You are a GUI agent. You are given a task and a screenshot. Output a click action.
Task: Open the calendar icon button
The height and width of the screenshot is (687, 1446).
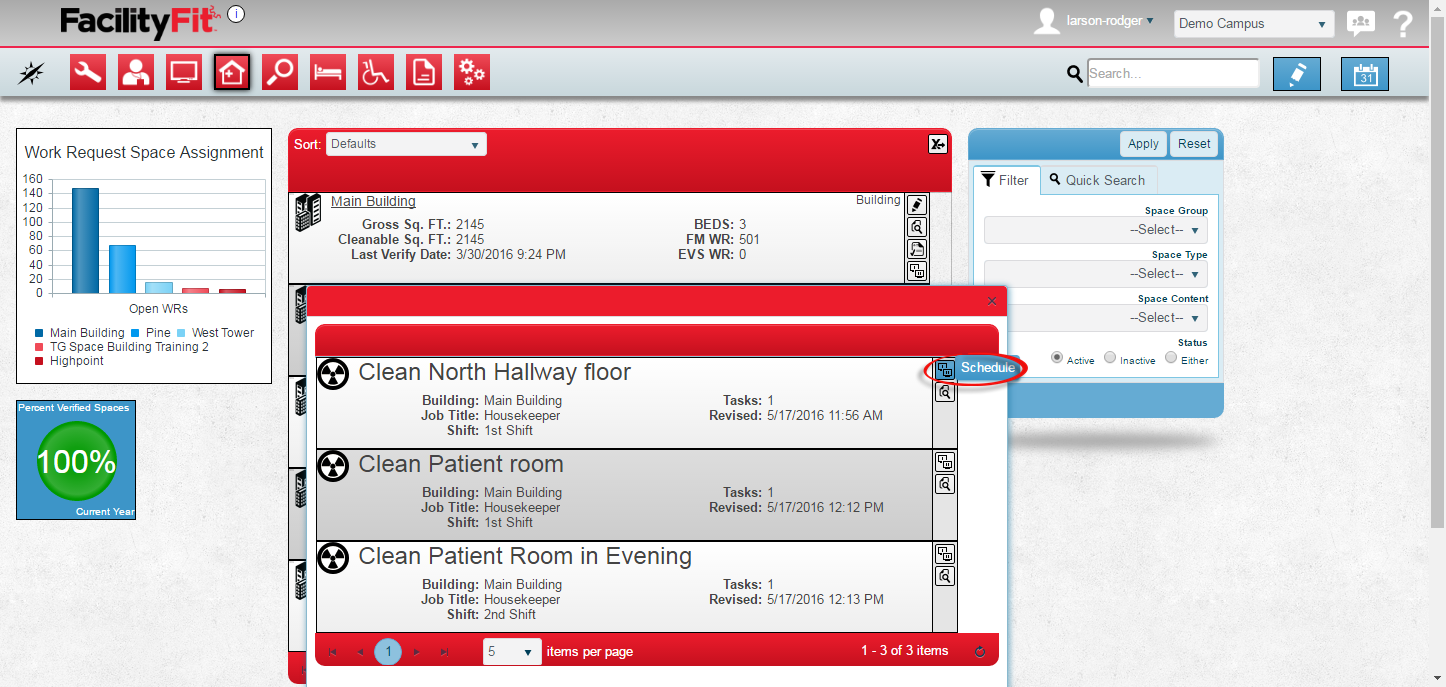(1364, 74)
